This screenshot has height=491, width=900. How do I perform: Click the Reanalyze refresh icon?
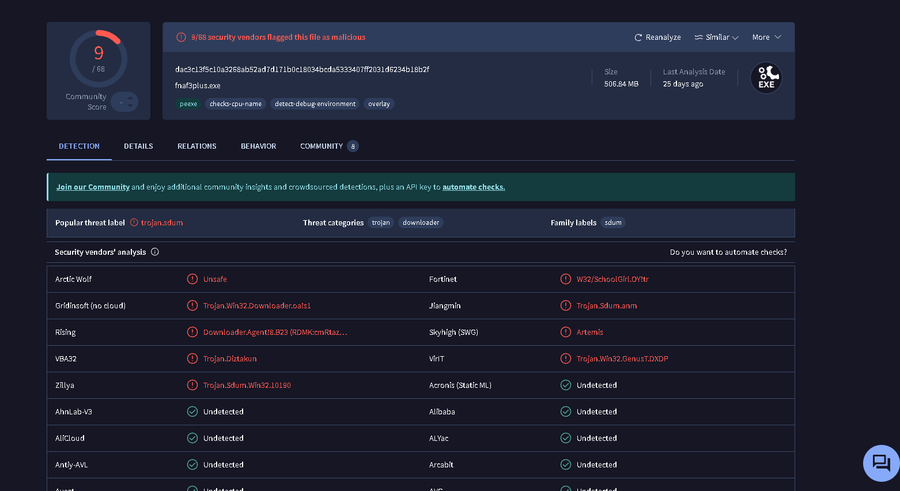point(638,37)
